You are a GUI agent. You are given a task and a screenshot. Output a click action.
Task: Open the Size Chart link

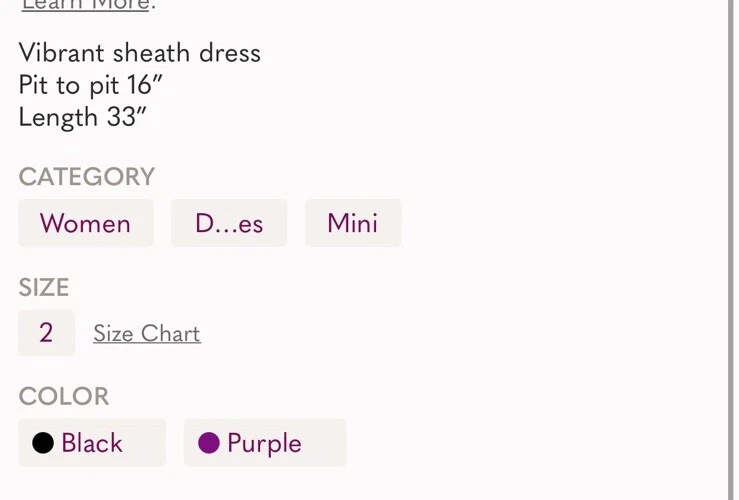[147, 334]
